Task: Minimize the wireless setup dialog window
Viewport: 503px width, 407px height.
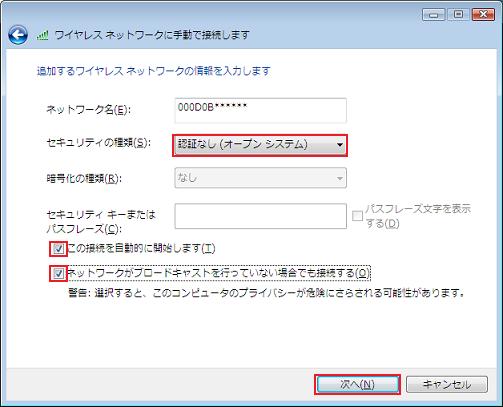Action: click(x=433, y=15)
